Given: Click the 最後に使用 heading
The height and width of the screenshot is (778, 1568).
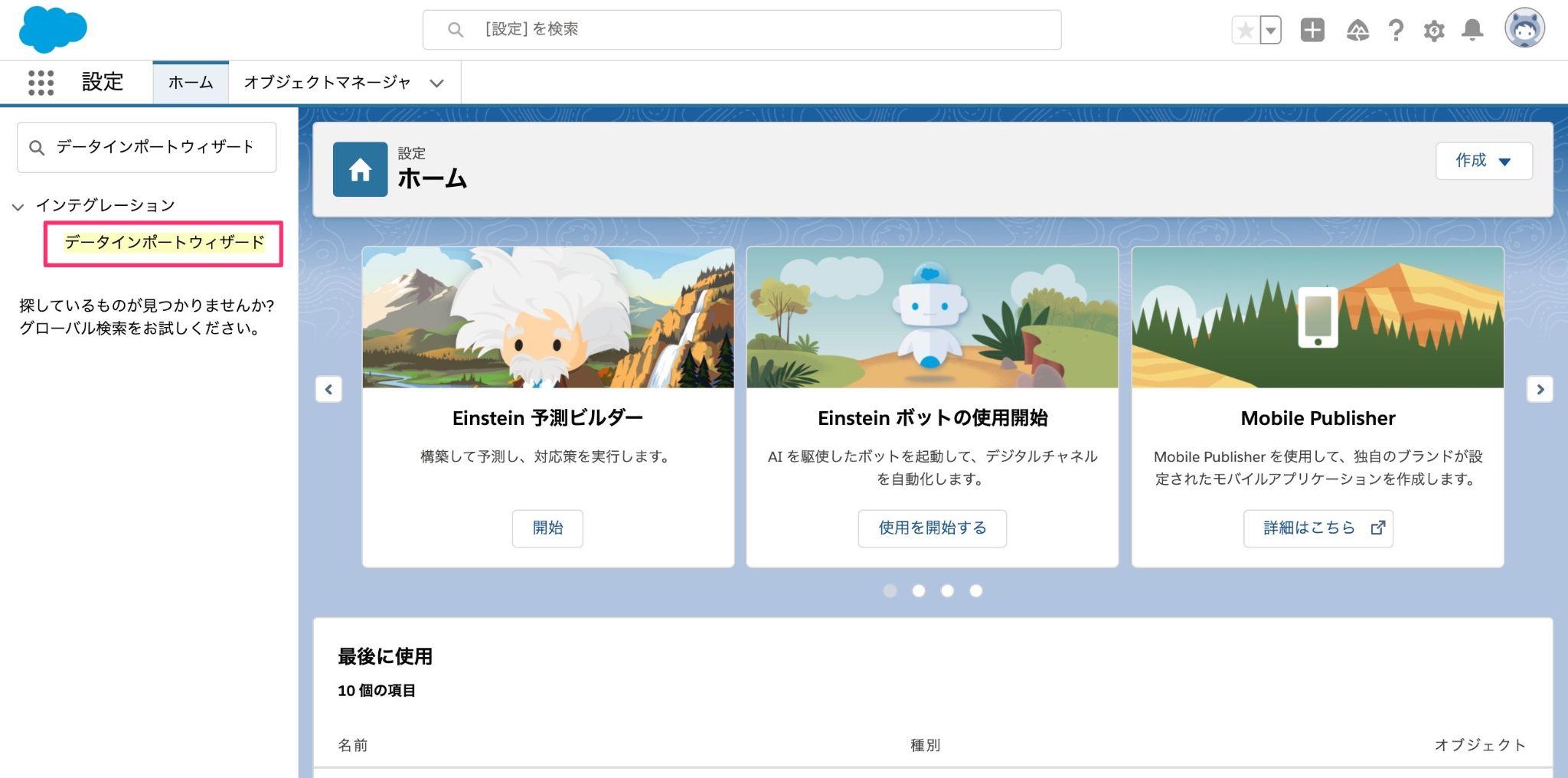Looking at the screenshot, I should pos(385,656).
